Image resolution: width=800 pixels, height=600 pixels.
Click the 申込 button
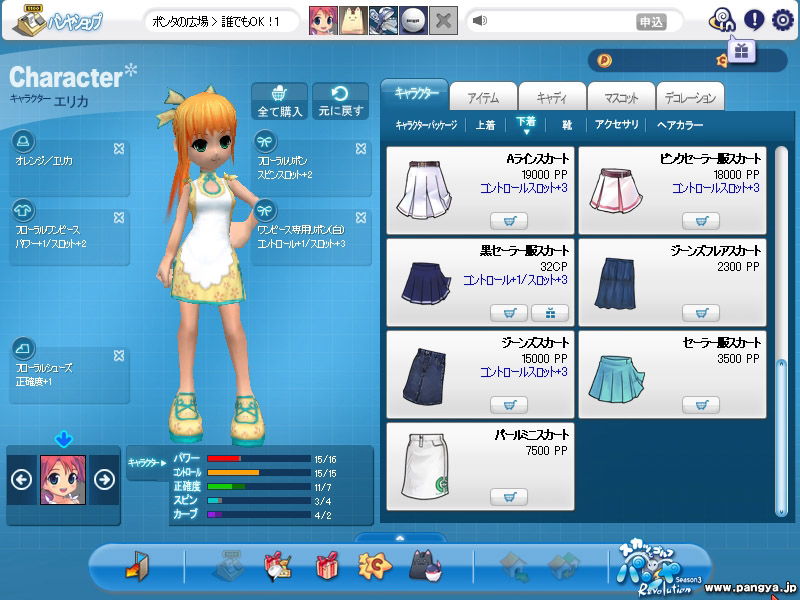pyautogui.click(x=651, y=21)
